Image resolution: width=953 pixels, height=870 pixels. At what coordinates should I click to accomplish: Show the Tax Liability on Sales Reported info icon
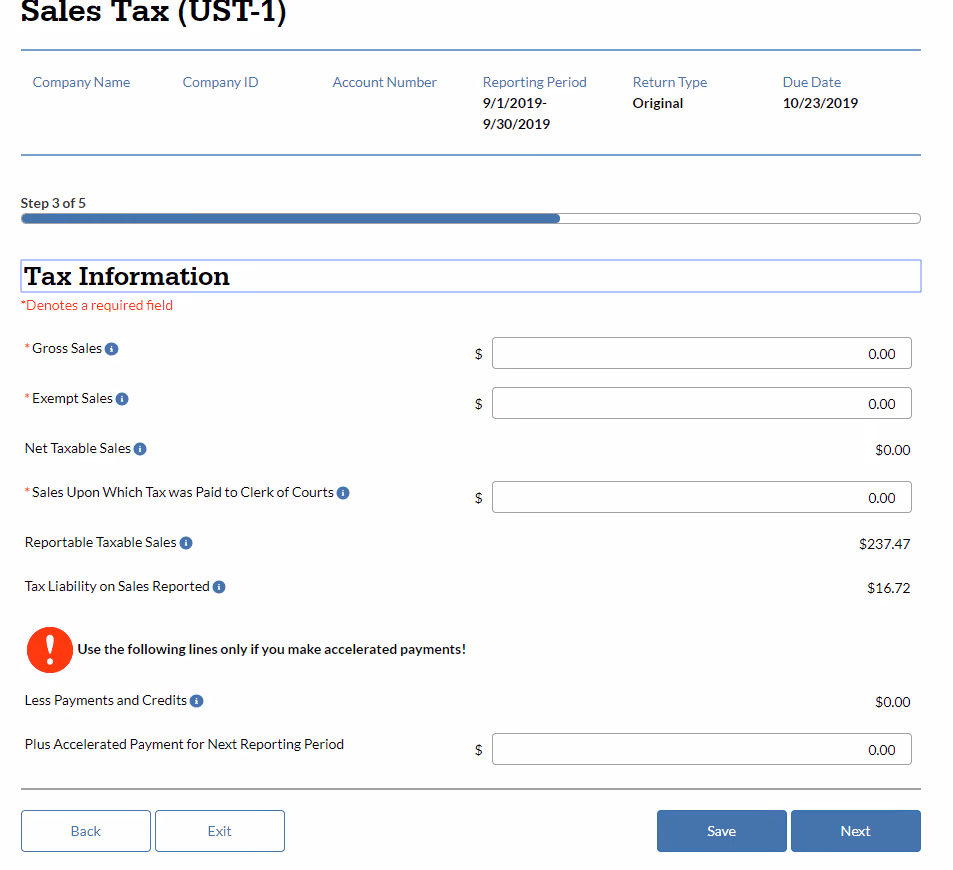pyautogui.click(x=219, y=587)
